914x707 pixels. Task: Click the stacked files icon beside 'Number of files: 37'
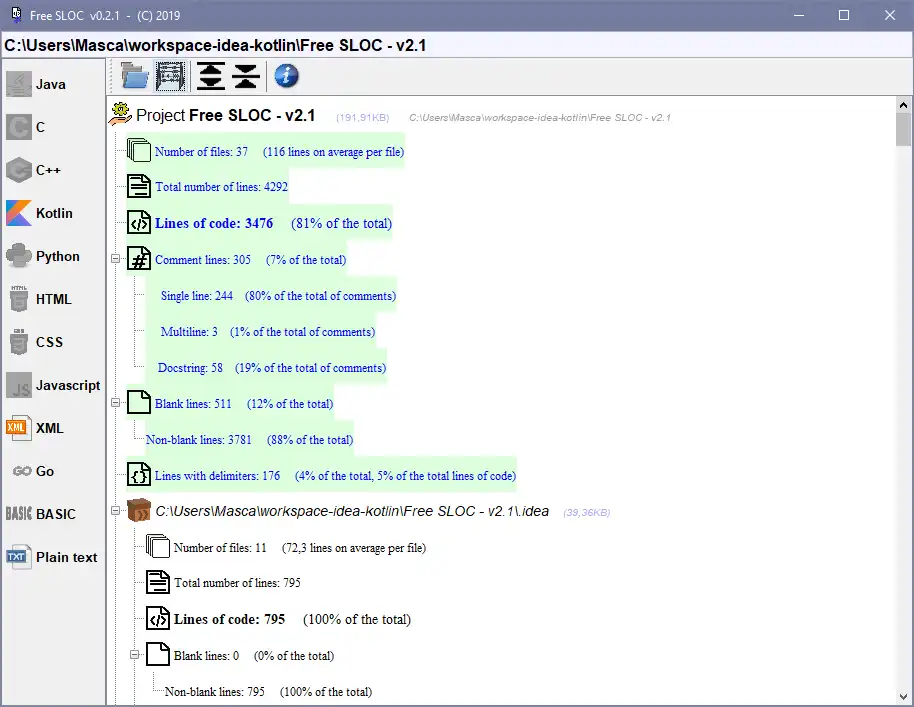point(139,150)
